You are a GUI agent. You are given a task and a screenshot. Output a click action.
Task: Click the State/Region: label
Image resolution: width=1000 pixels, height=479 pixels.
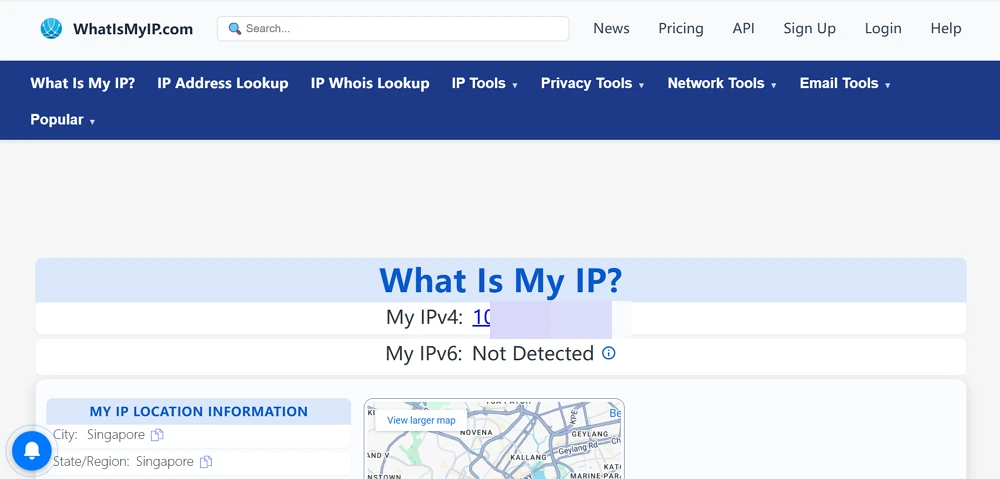coord(91,462)
